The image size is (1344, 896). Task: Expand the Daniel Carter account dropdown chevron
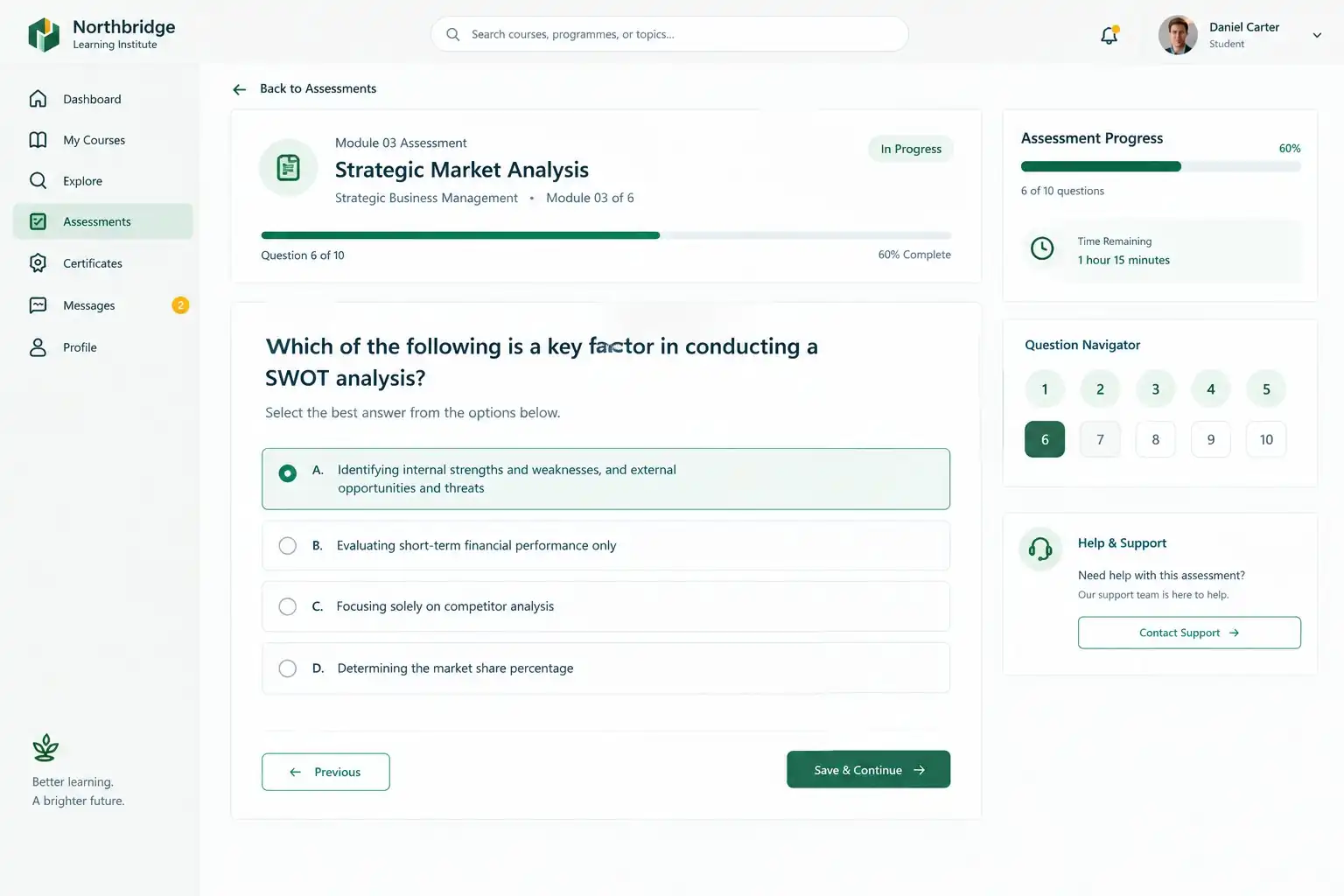1317,36
